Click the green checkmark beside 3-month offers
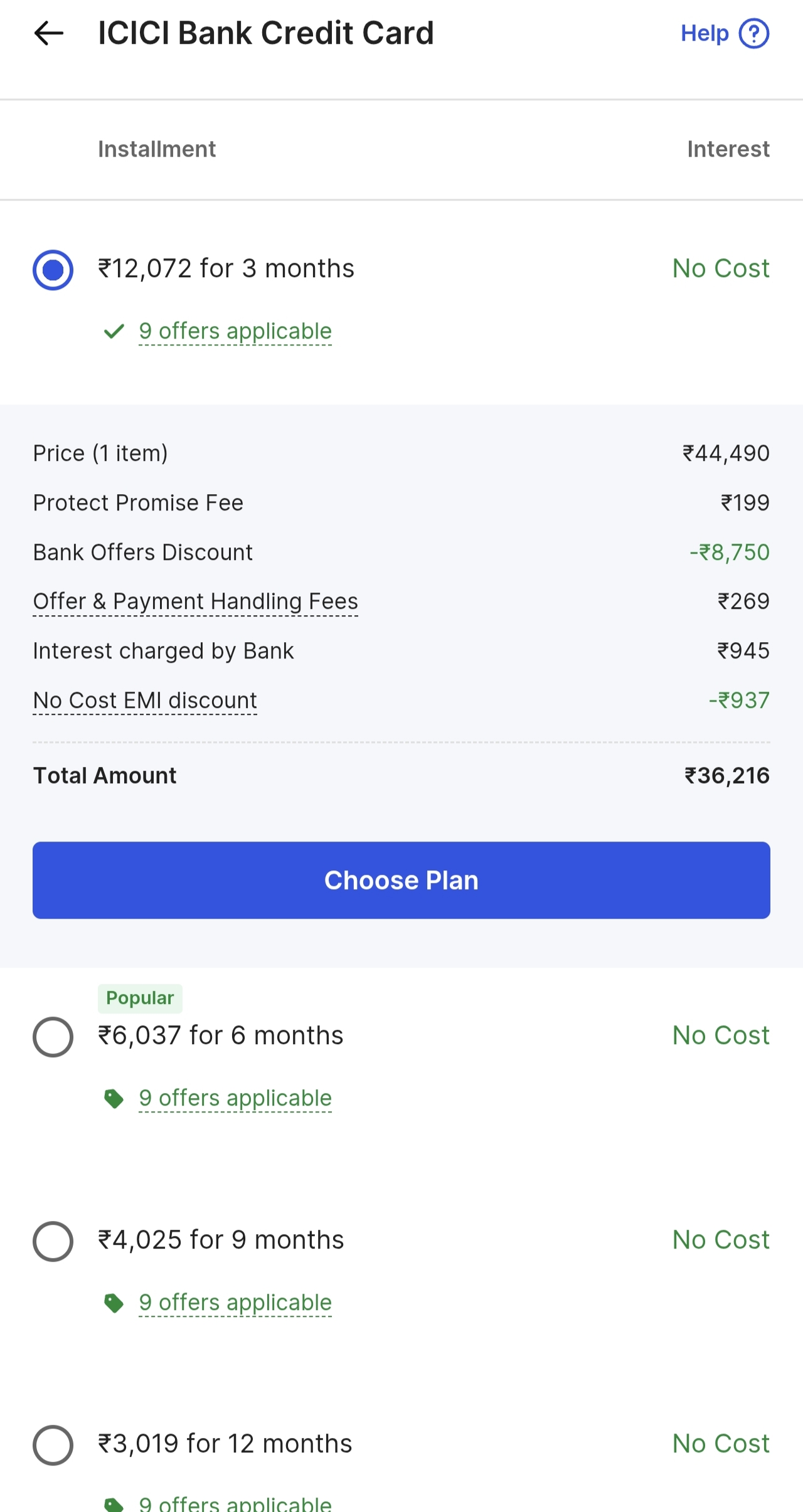This screenshot has width=803, height=1512. click(x=114, y=331)
